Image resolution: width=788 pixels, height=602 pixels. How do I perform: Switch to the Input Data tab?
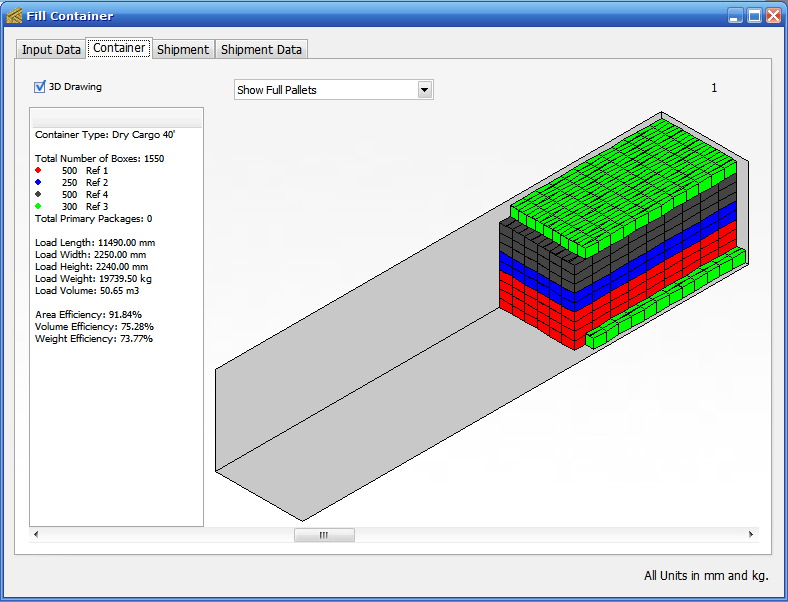51,50
